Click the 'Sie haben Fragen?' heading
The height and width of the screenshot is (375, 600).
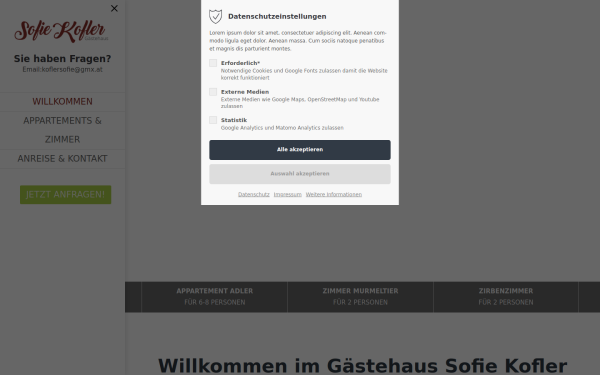(62, 59)
